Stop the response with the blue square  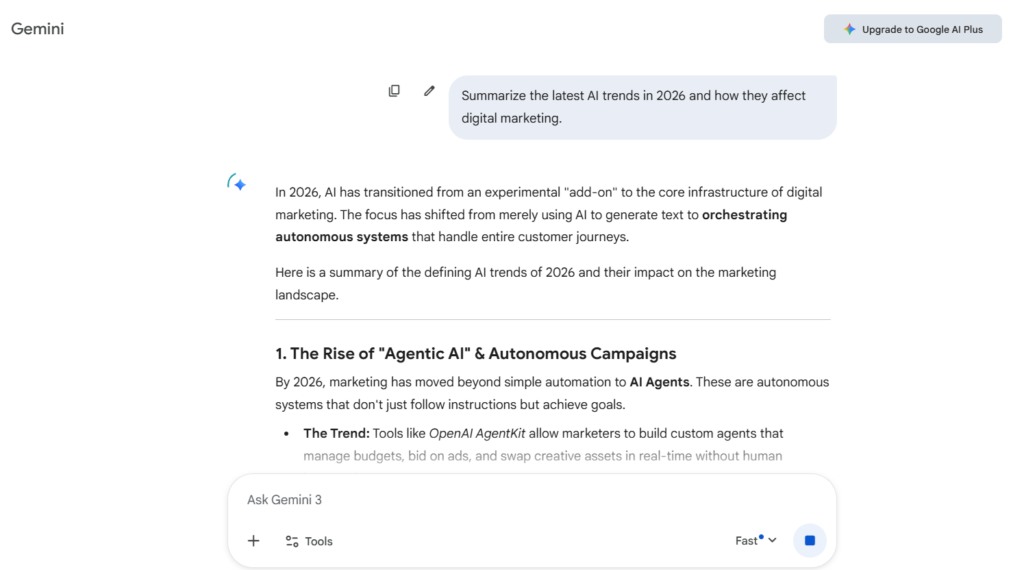click(810, 540)
